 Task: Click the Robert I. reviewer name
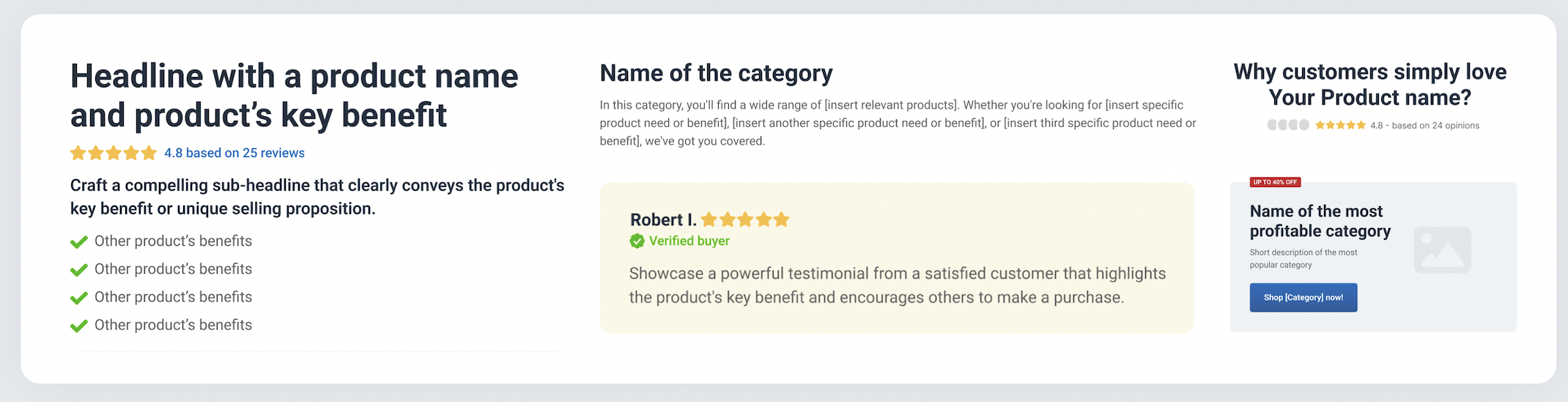coord(662,219)
